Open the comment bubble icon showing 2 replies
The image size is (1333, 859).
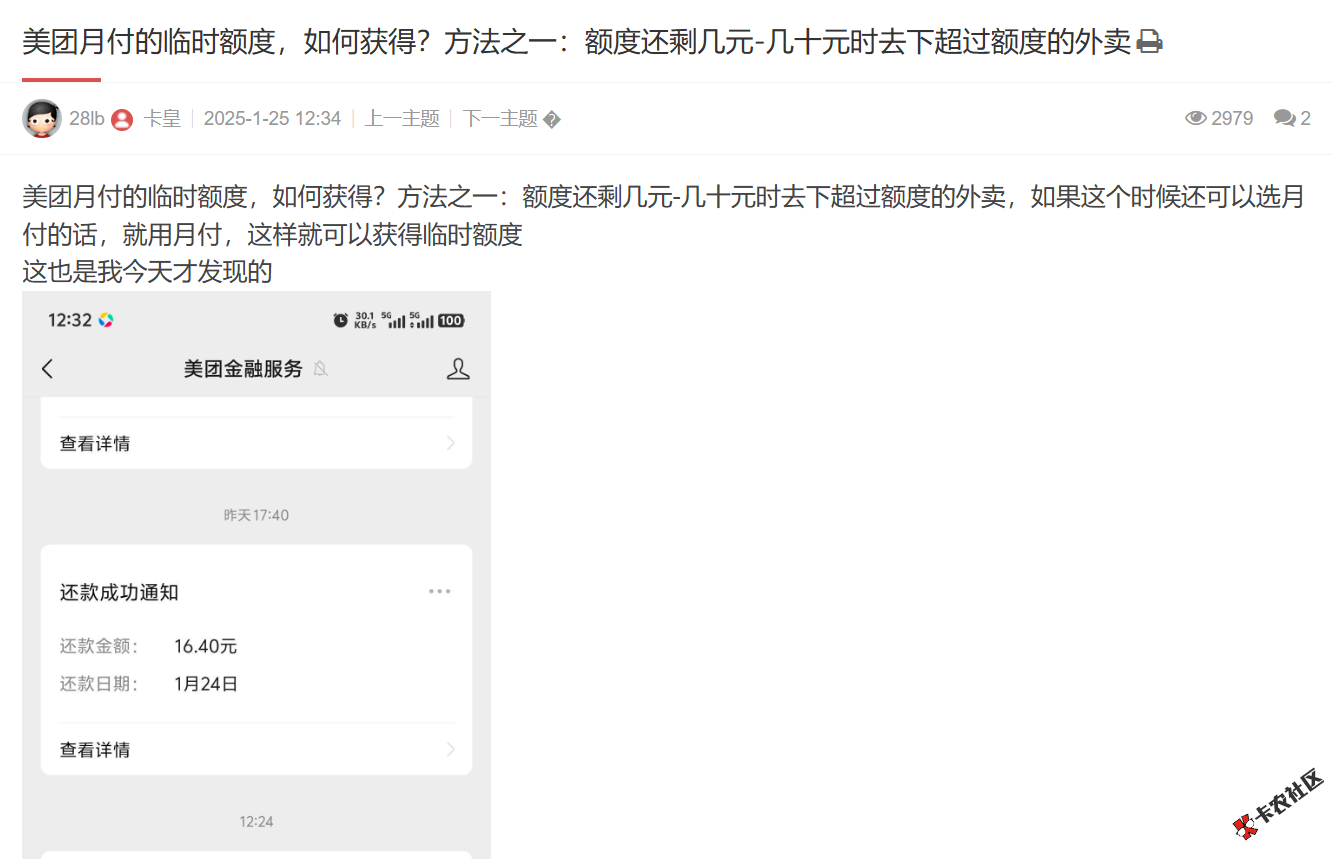point(1283,118)
